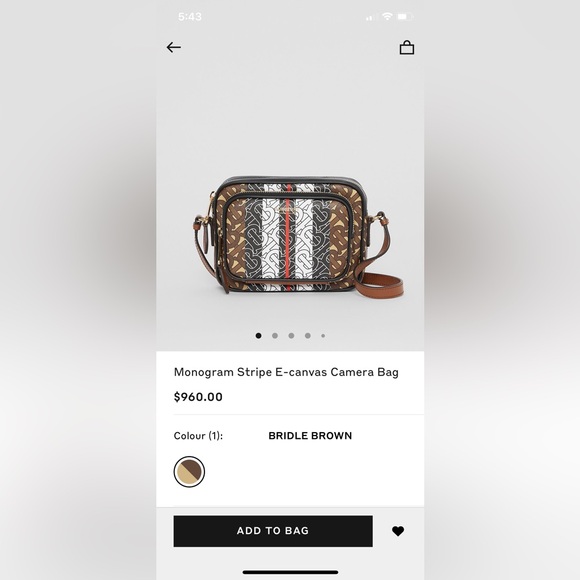This screenshot has width=580, height=580.
Task: Tap the home indicator bar
Action: (290, 572)
